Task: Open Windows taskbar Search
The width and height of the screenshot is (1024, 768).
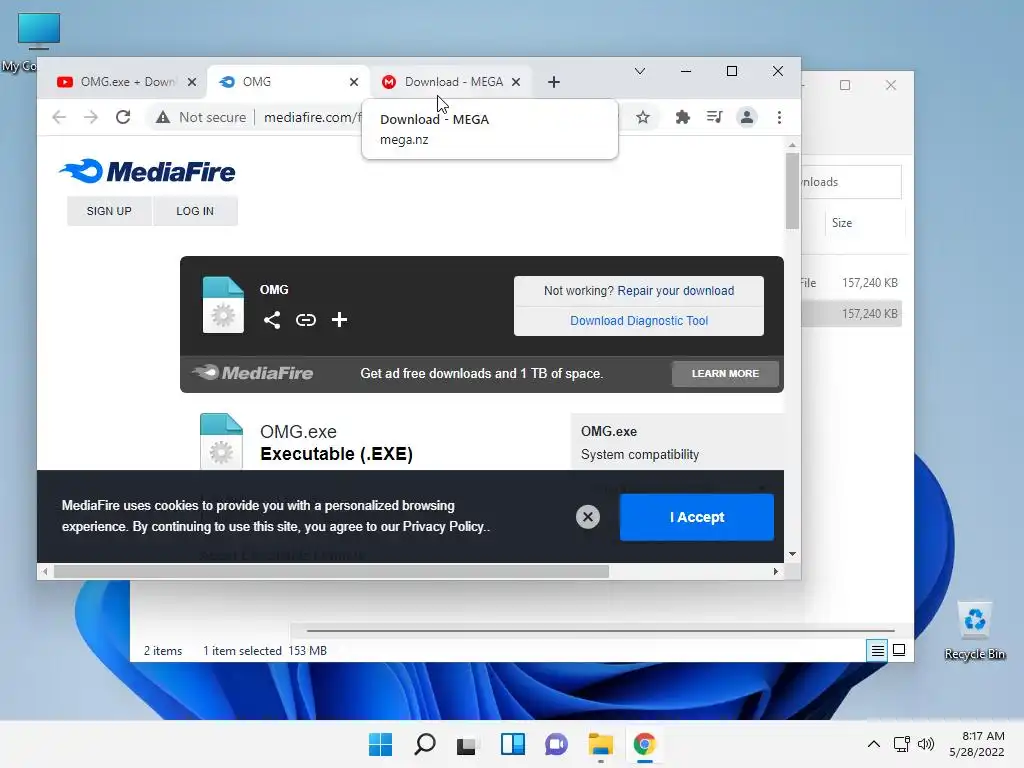Action: coord(424,744)
